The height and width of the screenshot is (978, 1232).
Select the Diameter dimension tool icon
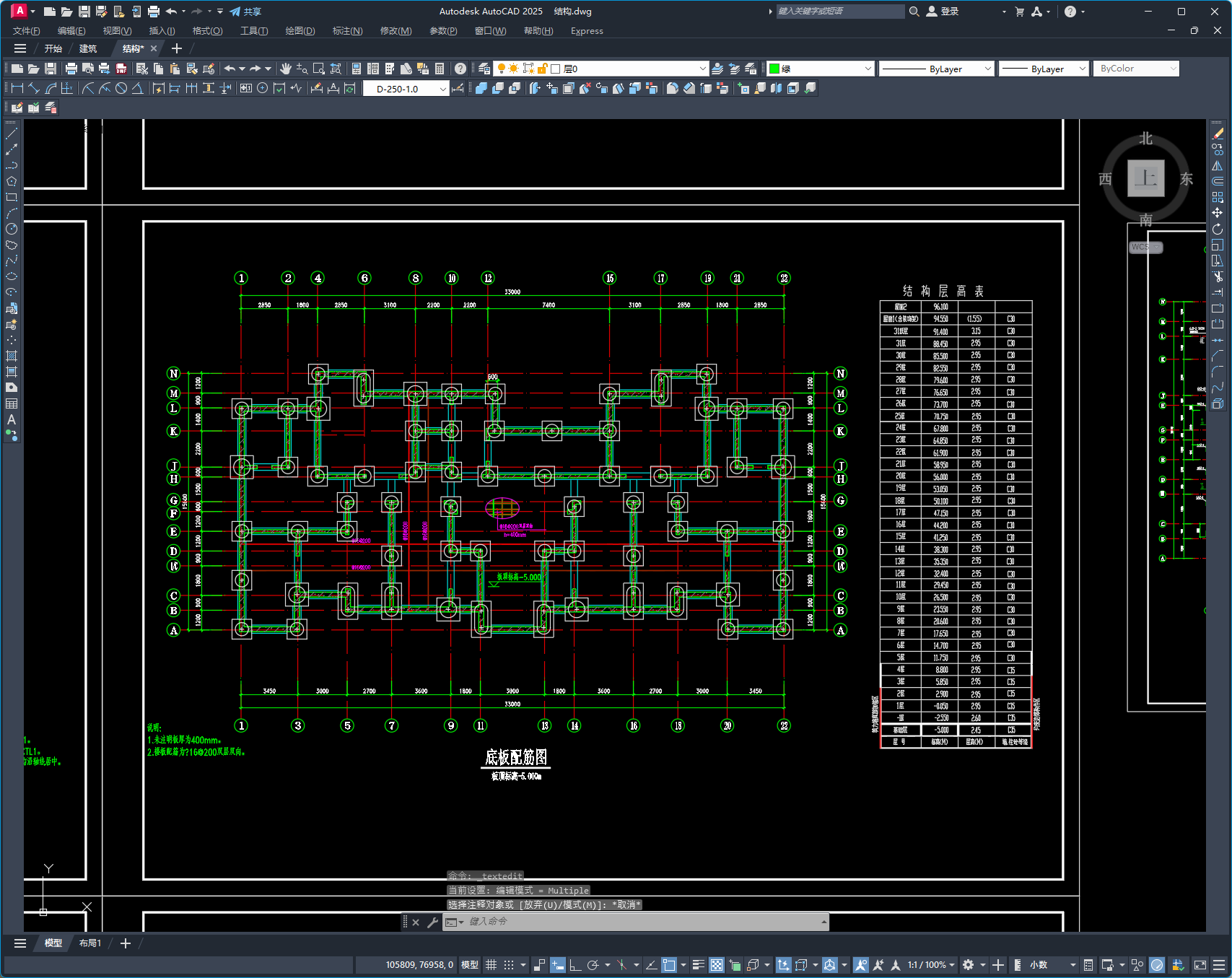(121, 88)
